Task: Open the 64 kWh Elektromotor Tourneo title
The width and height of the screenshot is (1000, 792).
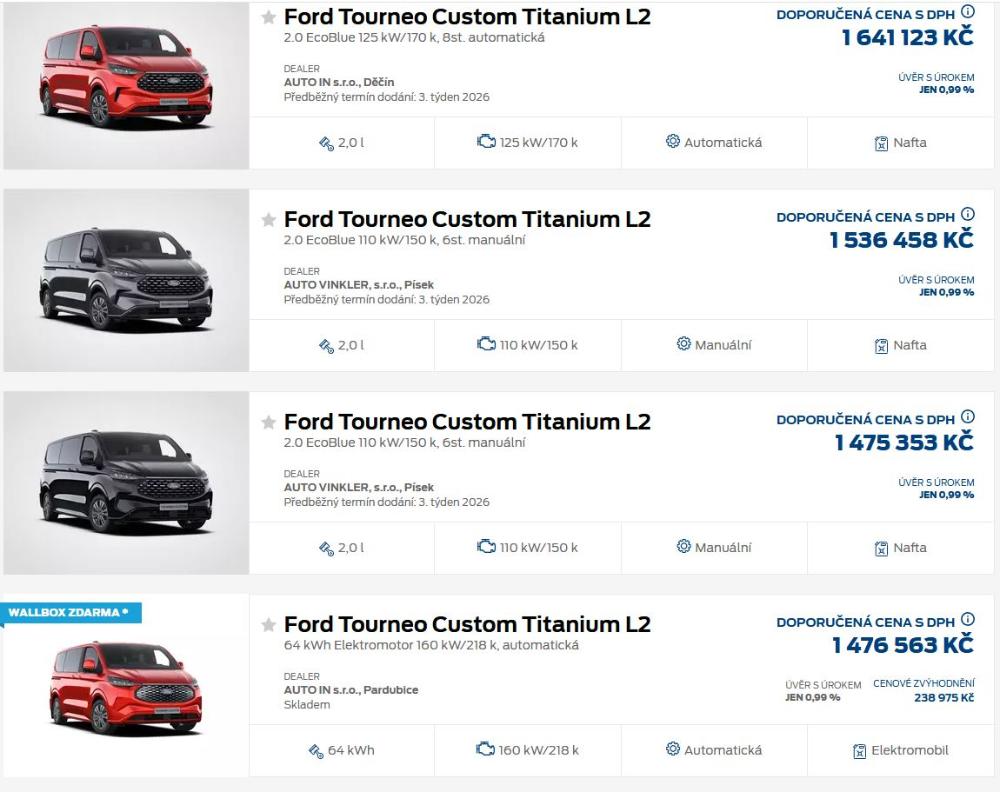Action: pyautogui.click(x=467, y=625)
